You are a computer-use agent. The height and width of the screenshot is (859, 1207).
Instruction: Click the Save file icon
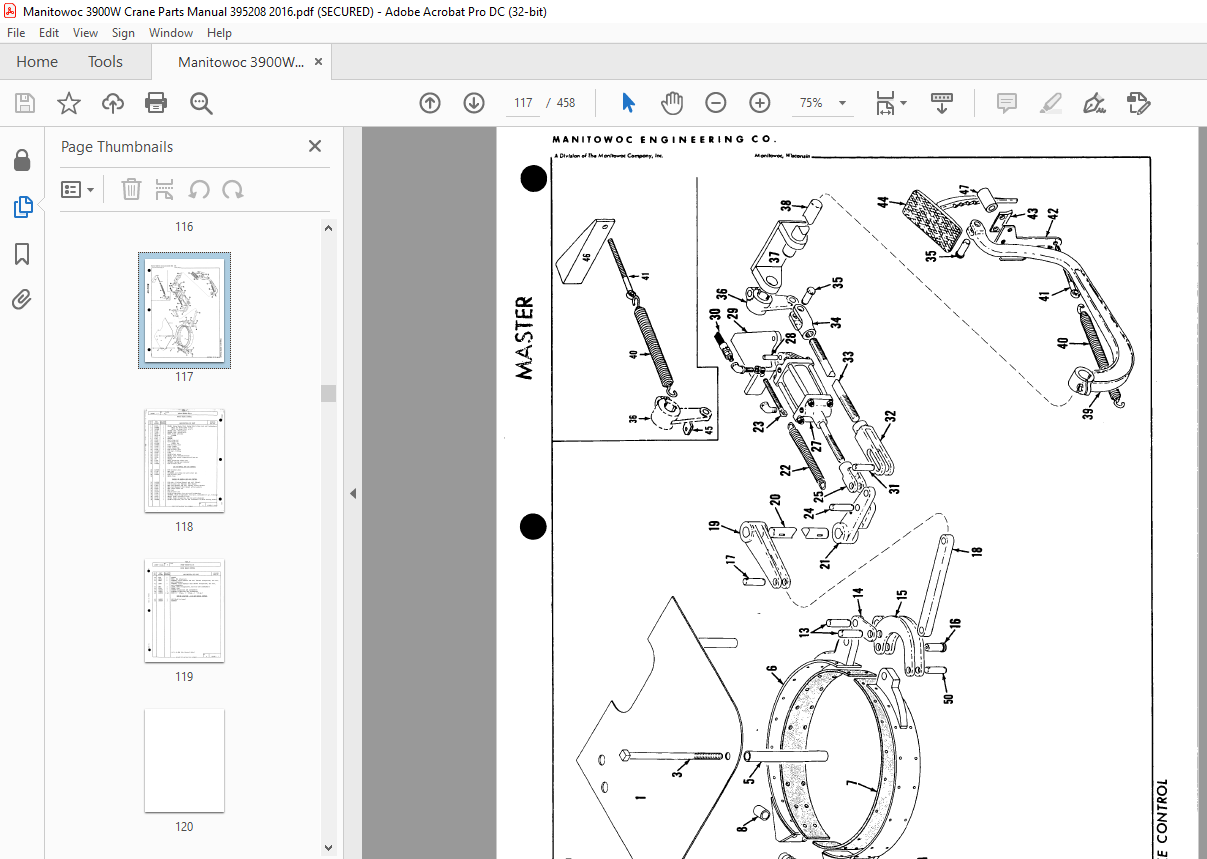pyautogui.click(x=25, y=103)
